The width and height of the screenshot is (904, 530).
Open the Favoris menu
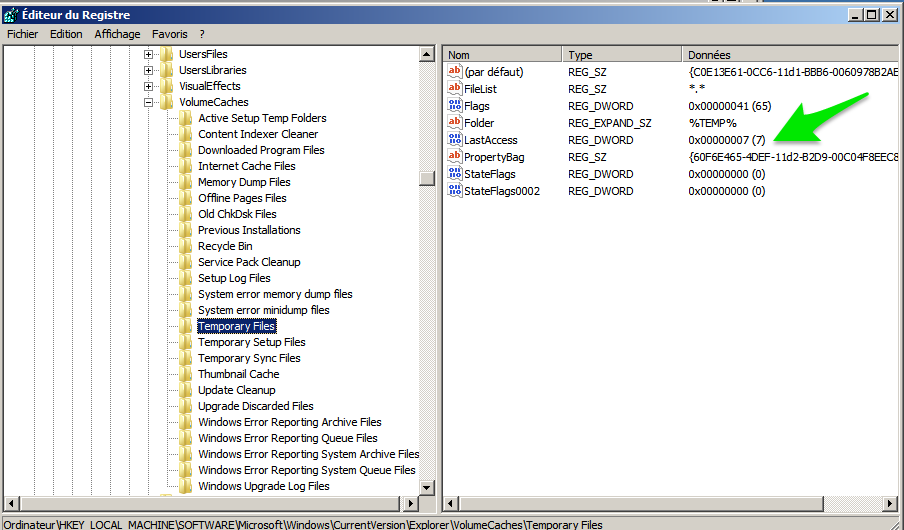click(170, 34)
